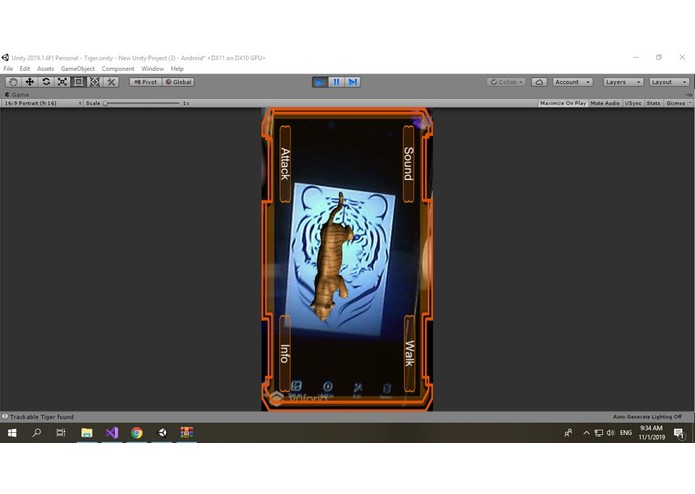Open Visual Studio from taskbar
695x494 pixels.
coord(112,433)
